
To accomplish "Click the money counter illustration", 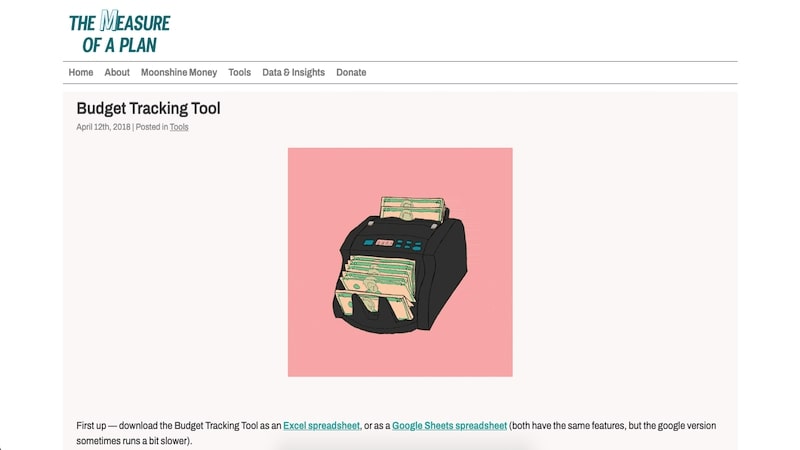I will tap(400, 262).
